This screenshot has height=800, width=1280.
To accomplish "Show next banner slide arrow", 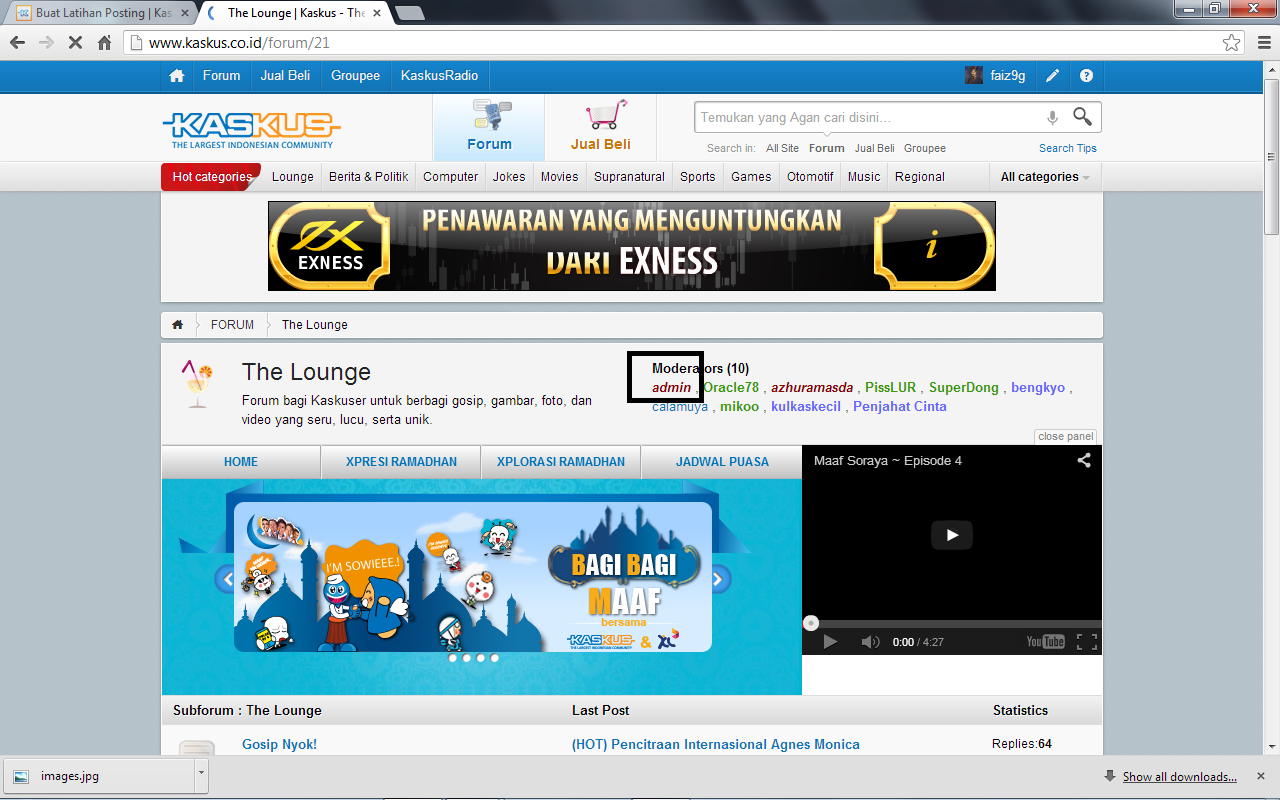I will (x=719, y=579).
